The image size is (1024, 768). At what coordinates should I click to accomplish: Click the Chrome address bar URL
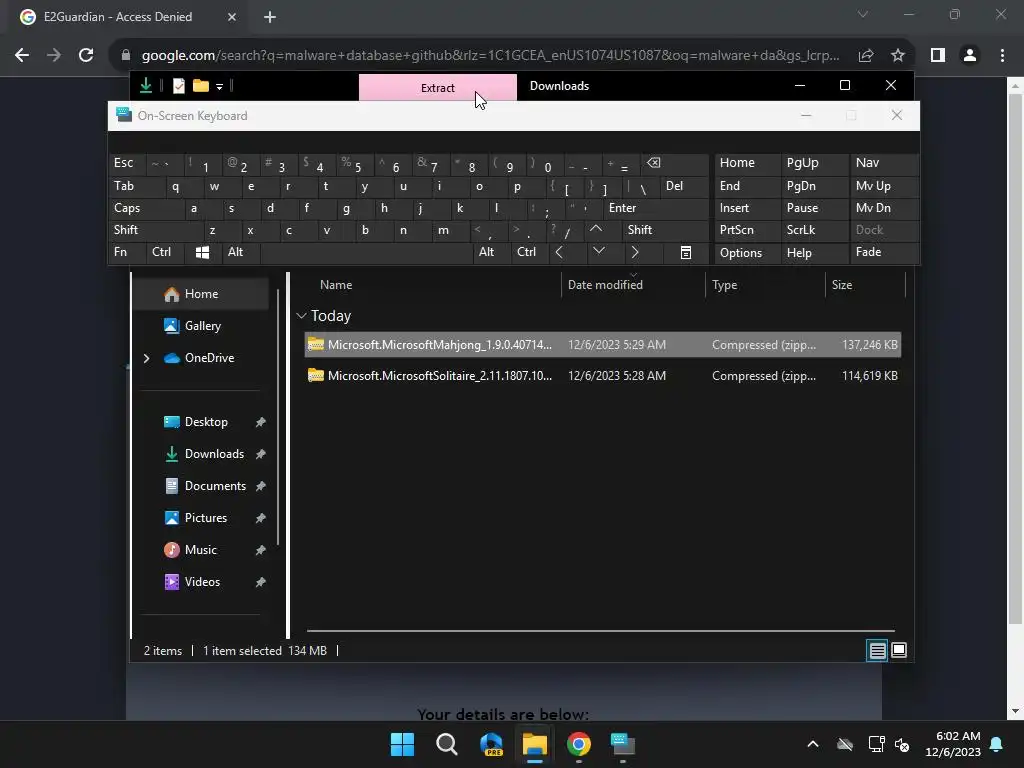click(x=490, y=56)
